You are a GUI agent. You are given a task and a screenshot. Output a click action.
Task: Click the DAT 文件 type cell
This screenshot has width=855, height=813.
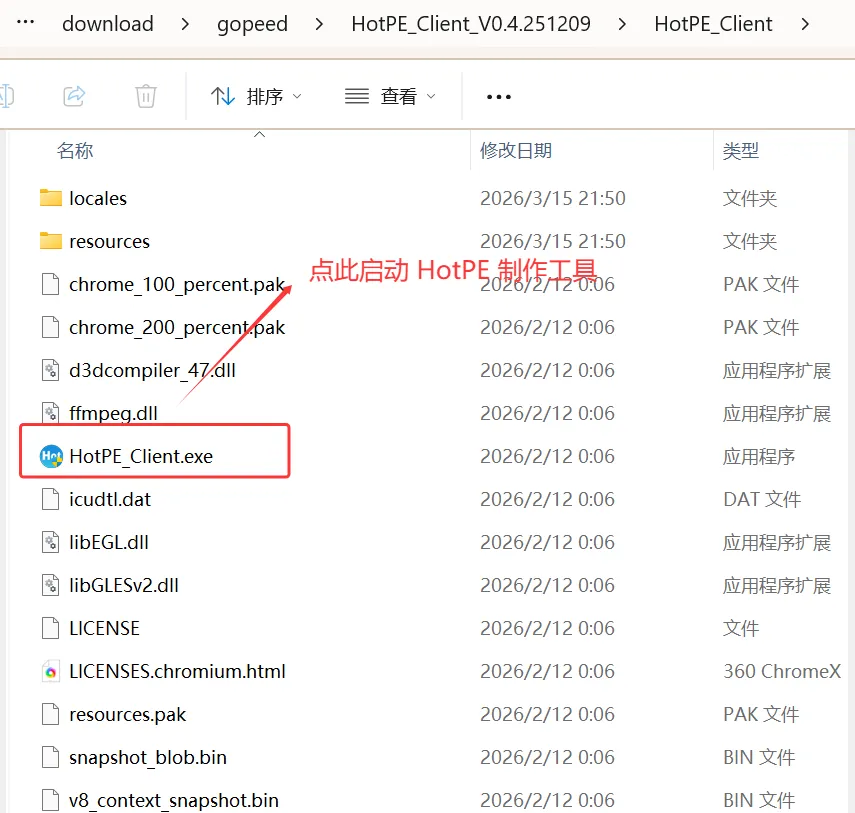pos(762,499)
